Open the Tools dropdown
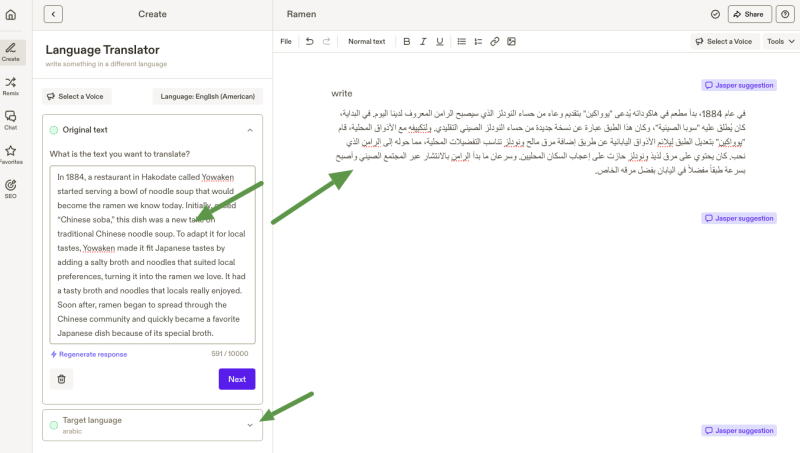Screen dimensions: 800x453 pos(781,41)
